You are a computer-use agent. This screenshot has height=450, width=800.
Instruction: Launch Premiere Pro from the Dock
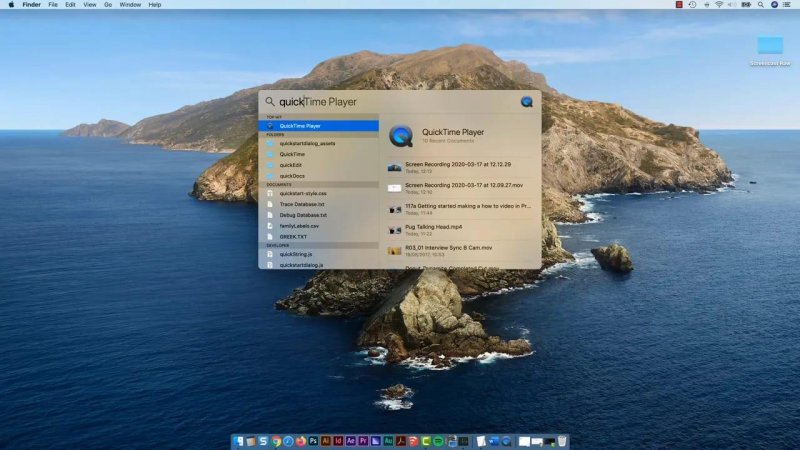click(x=363, y=441)
